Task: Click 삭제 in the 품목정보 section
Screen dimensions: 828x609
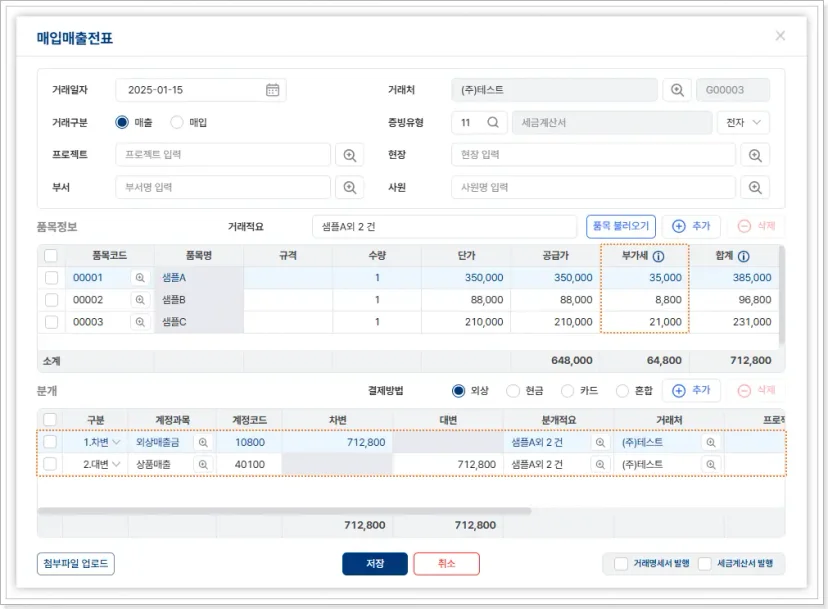Action: tap(756, 227)
